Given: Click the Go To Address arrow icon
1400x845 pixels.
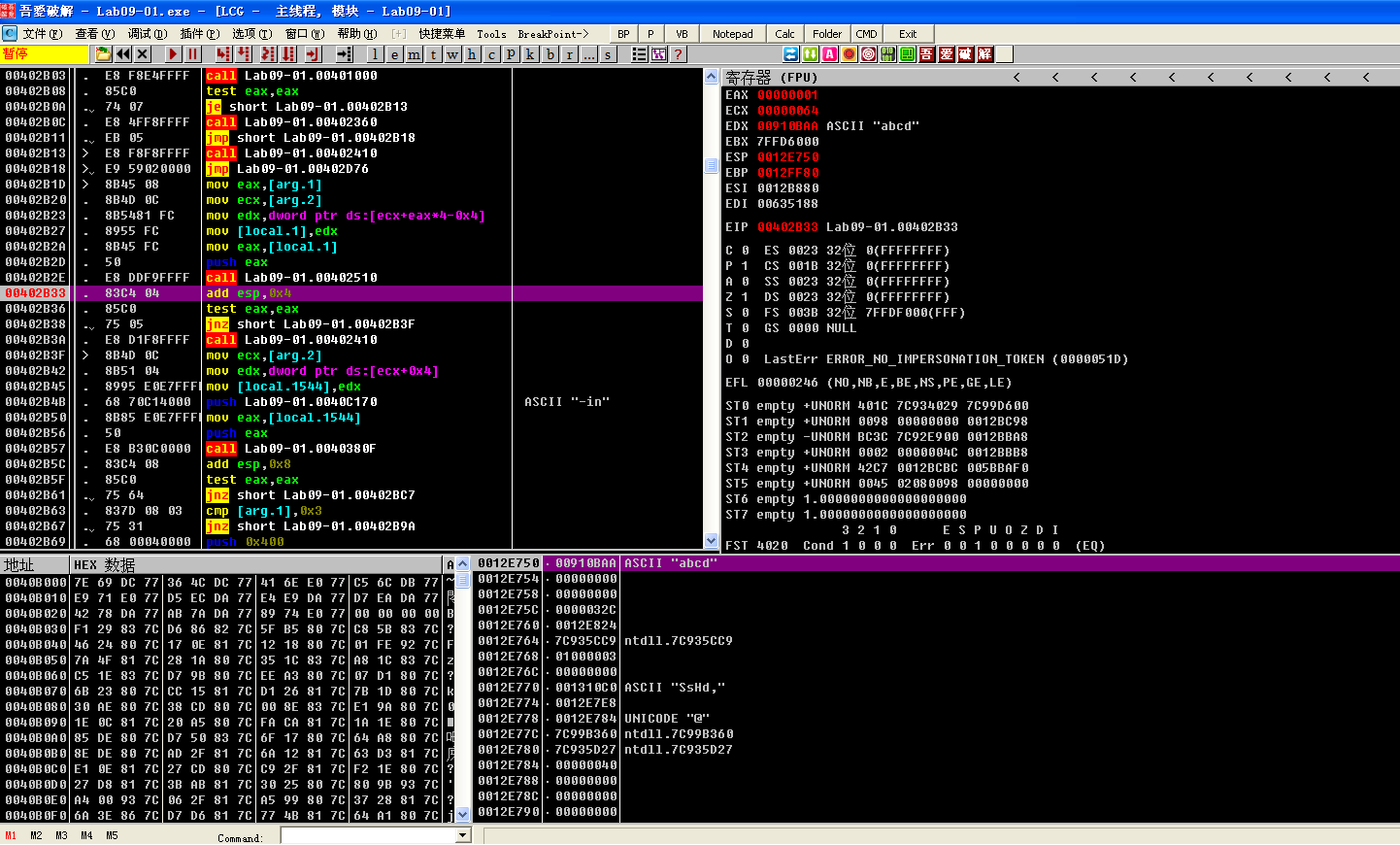Looking at the screenshot, I should coord(345,54).
